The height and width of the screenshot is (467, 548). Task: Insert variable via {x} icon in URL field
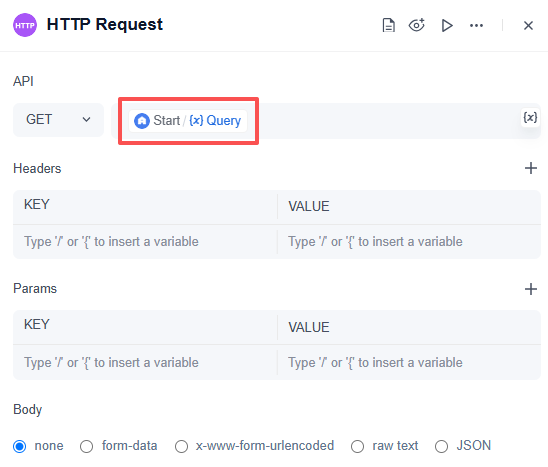(530, 117)
